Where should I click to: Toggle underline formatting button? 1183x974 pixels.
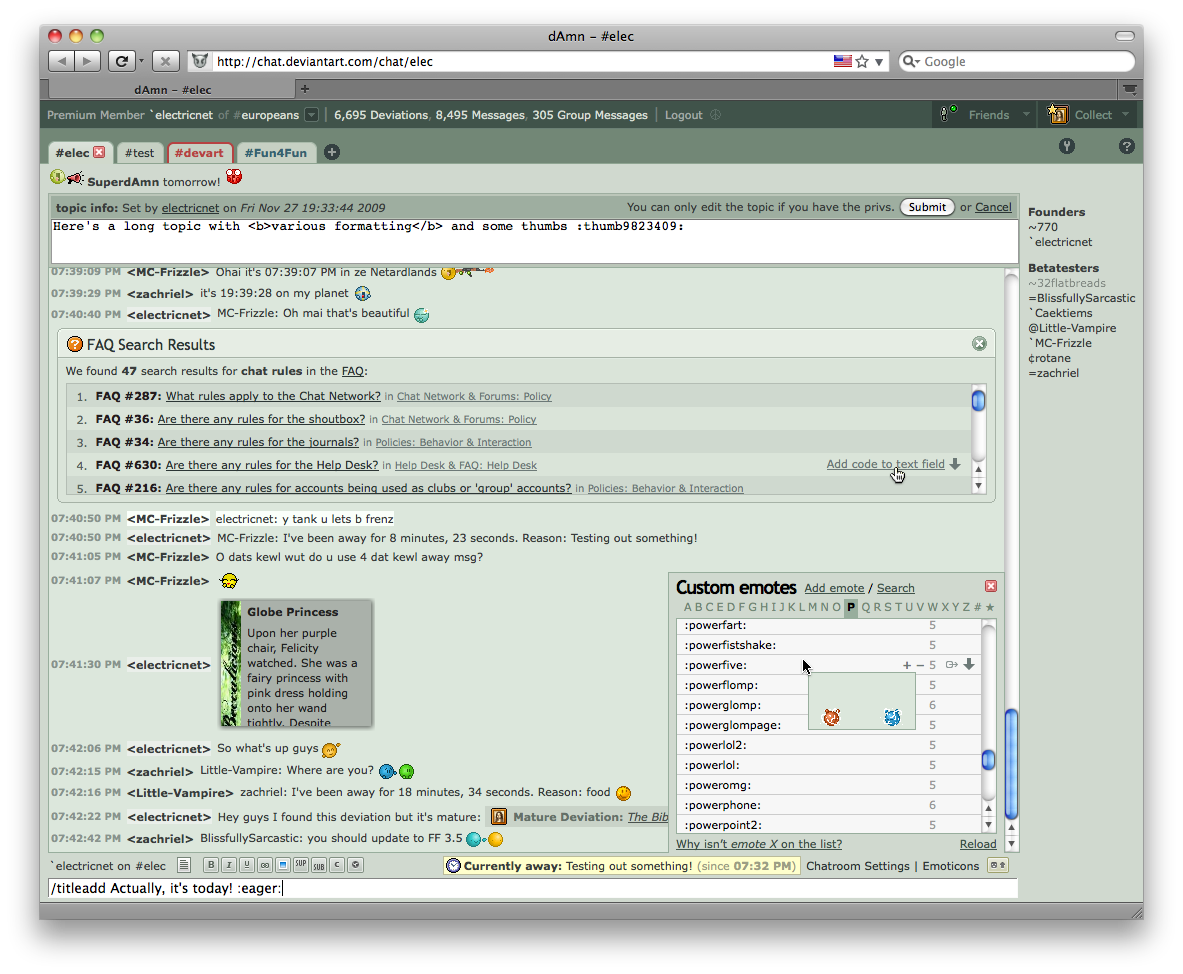(247, 865)
